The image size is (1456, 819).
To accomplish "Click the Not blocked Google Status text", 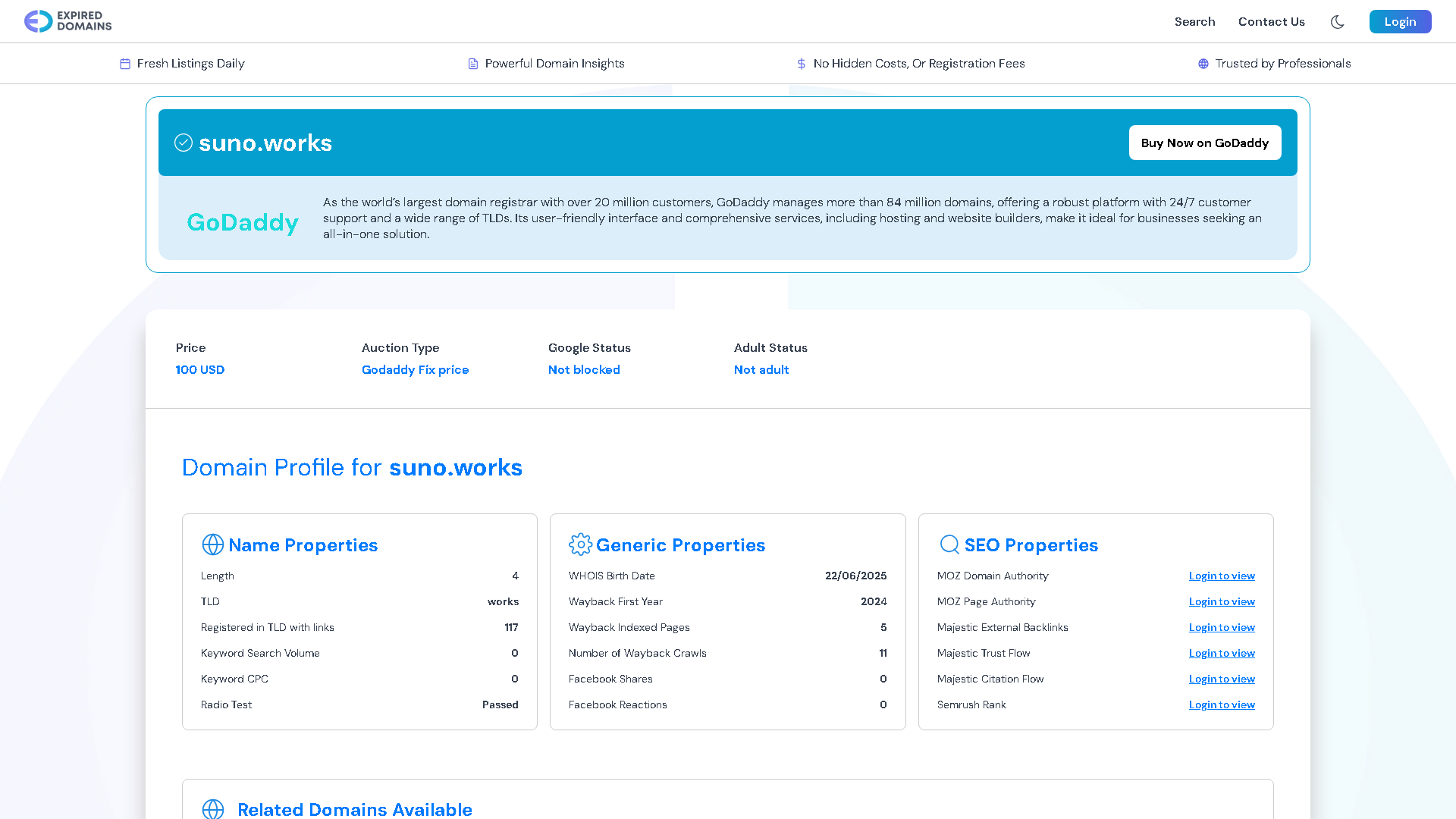I will click(584, 369).
